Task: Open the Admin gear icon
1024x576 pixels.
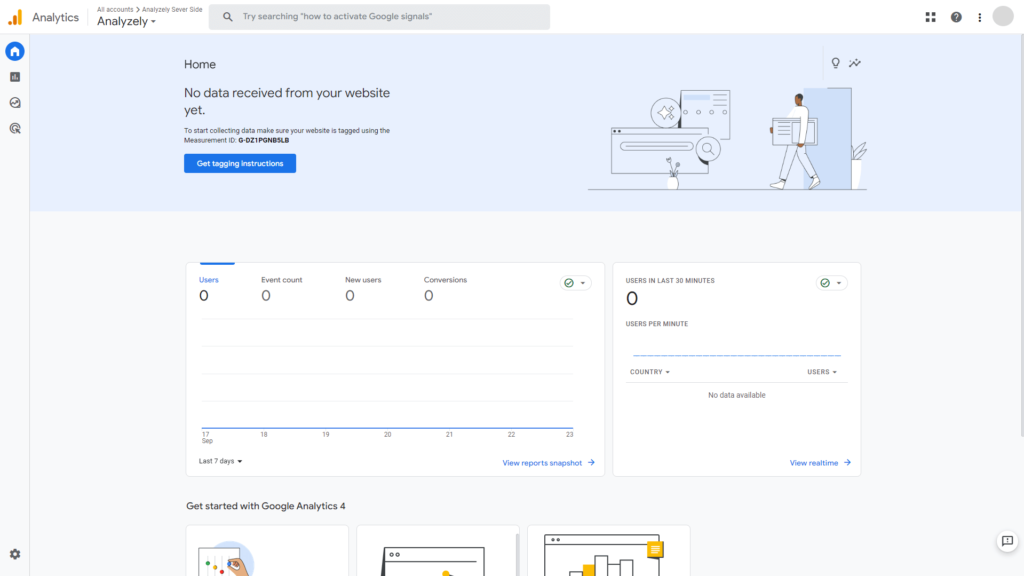Action: click(x=15, y=554)
